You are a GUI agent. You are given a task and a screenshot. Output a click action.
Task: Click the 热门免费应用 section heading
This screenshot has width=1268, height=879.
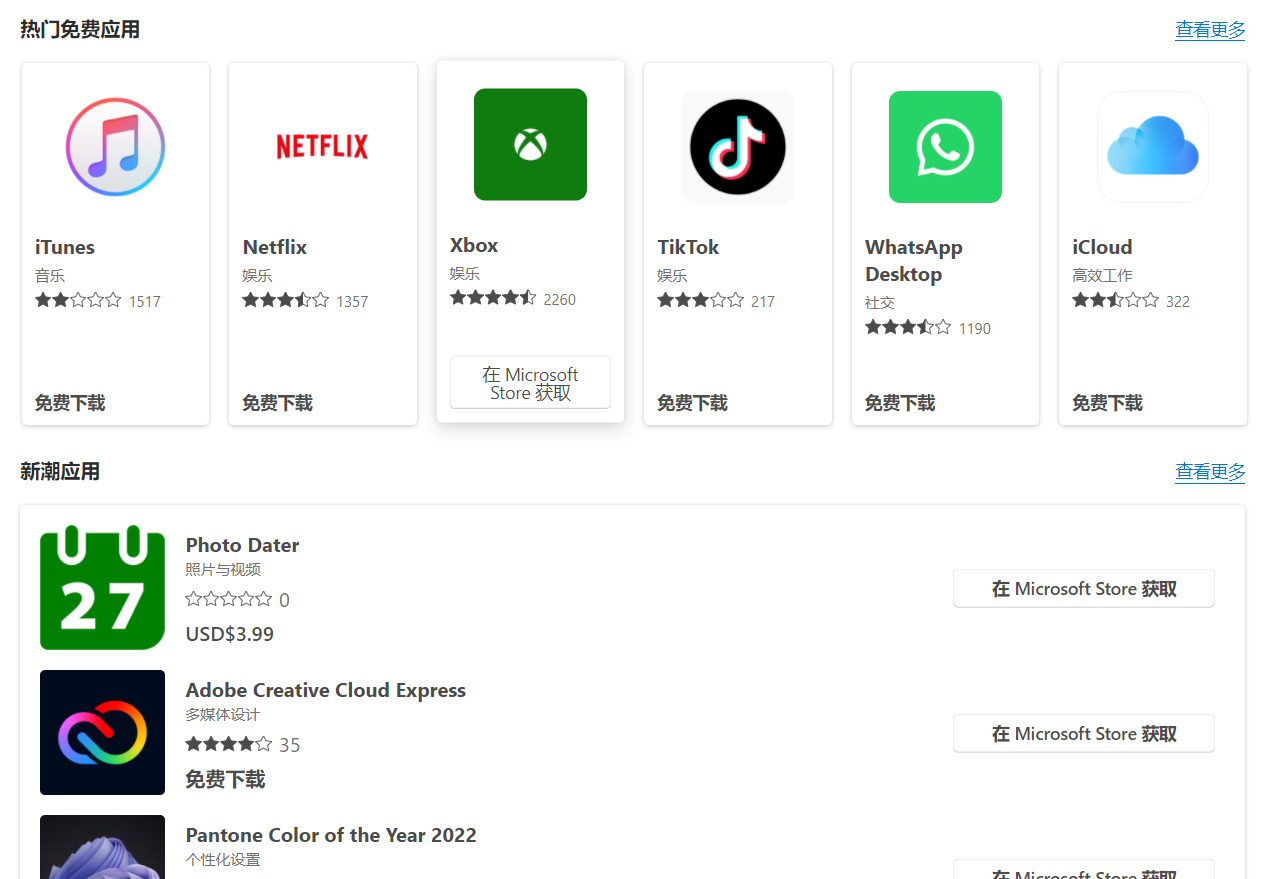80,30
